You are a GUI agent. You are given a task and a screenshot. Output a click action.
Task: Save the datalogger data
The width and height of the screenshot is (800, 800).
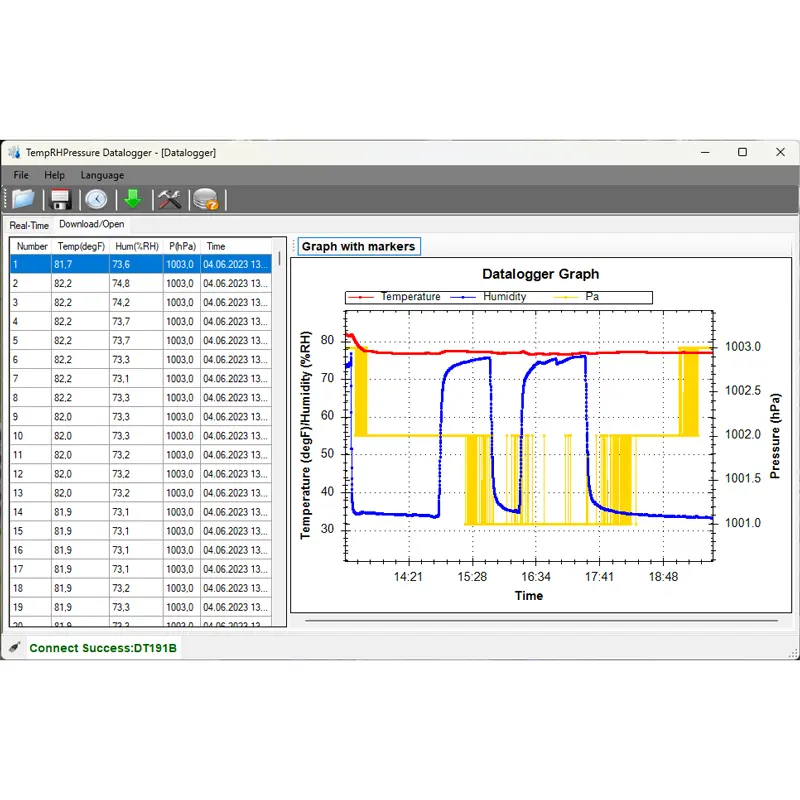coord(60,198)
